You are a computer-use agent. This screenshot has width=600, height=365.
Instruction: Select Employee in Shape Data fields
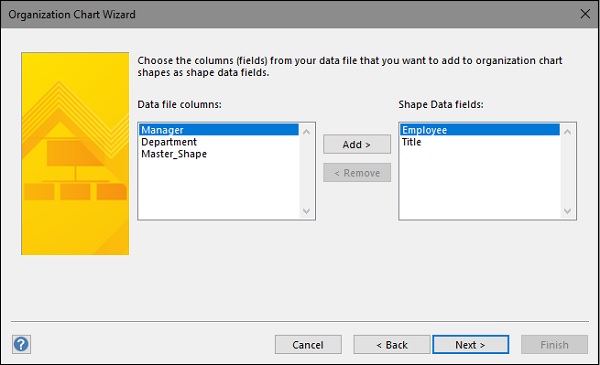(x=480, y=130)
